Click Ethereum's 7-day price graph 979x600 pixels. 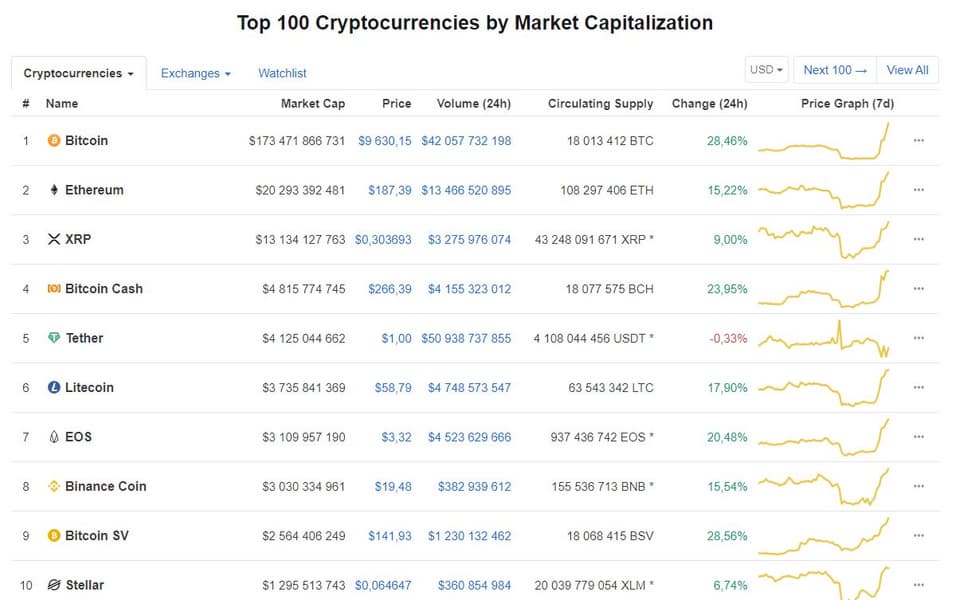[x=824, y=190]
